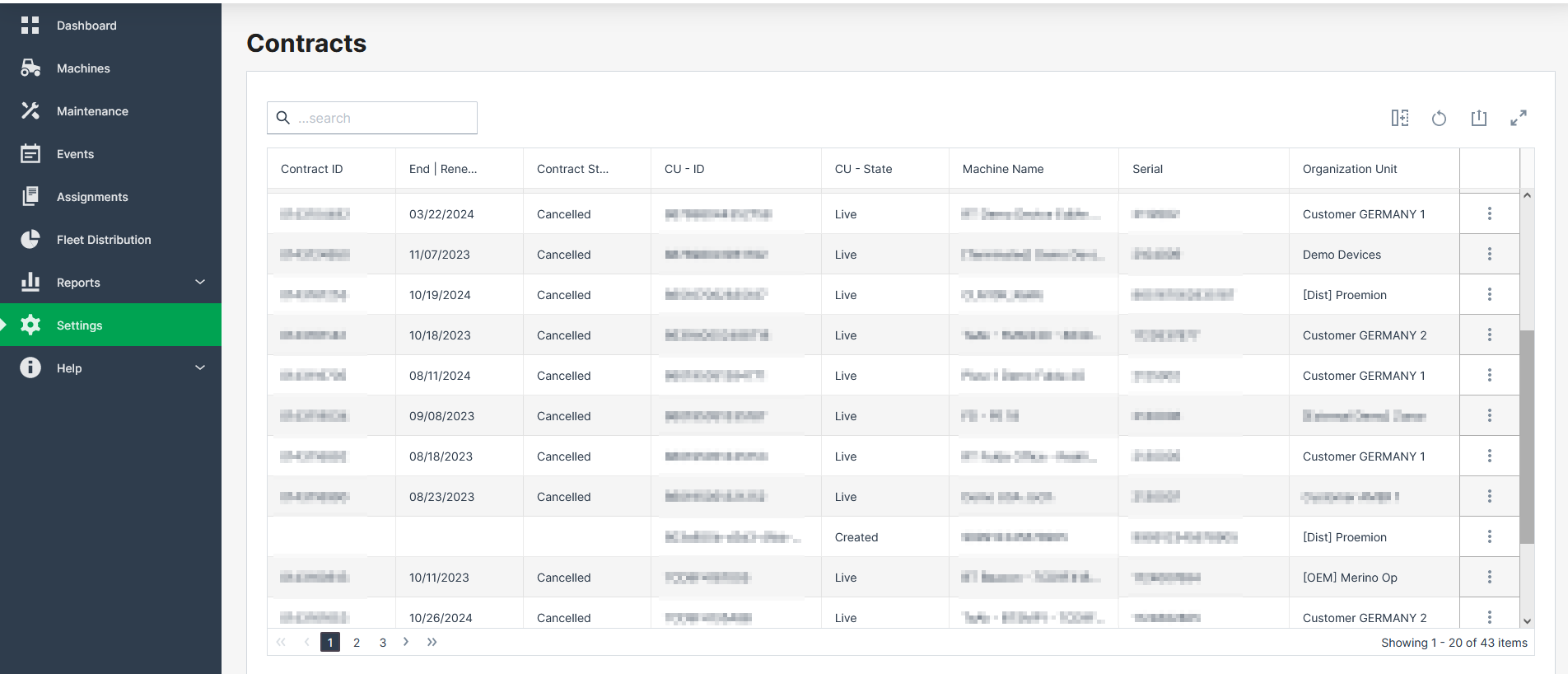This screenshot has width=1568, height=674.
Task: Sort by Contract ID column header
Action: 312,169
